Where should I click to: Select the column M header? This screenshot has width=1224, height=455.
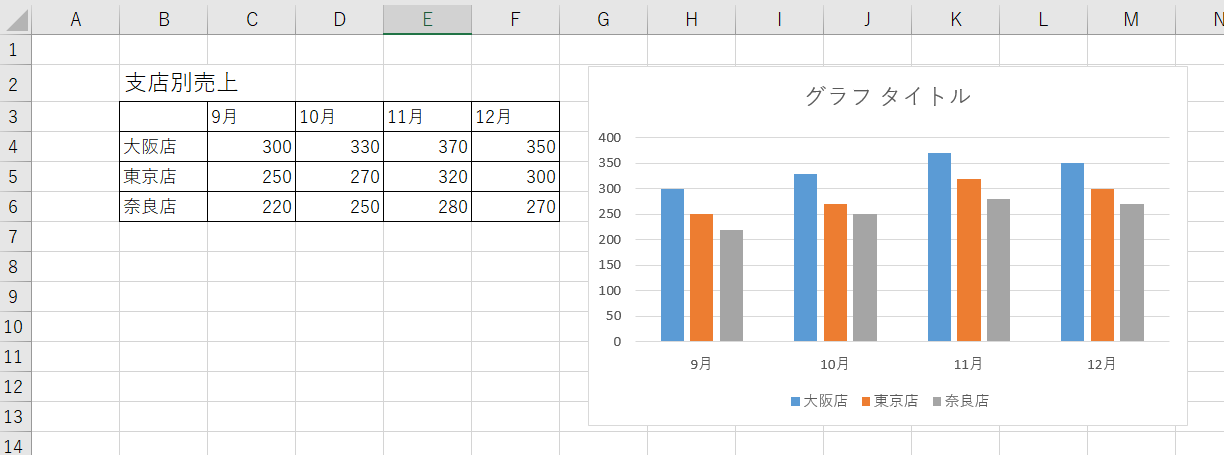[1131, 18]
